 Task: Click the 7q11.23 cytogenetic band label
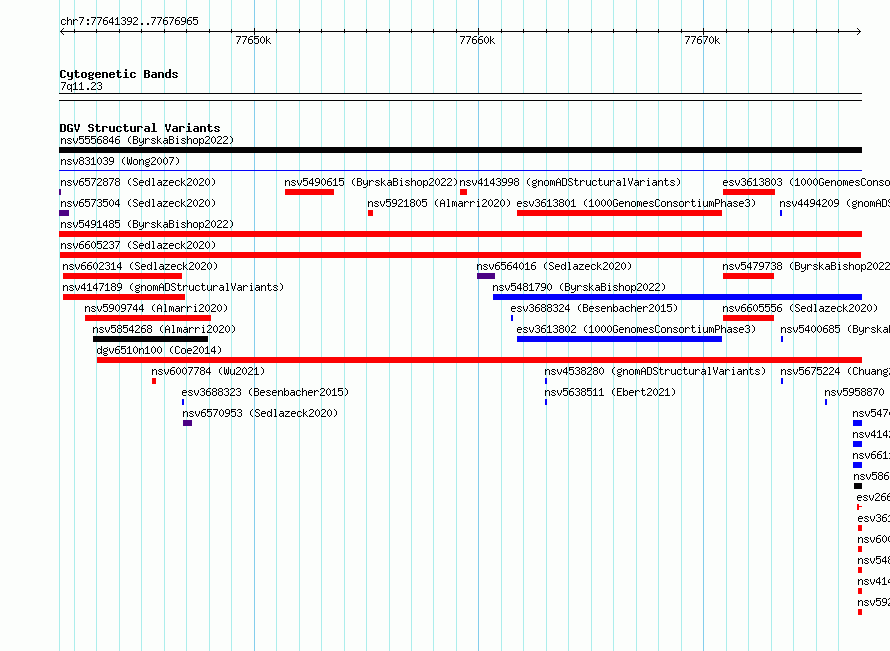(81, 86)
